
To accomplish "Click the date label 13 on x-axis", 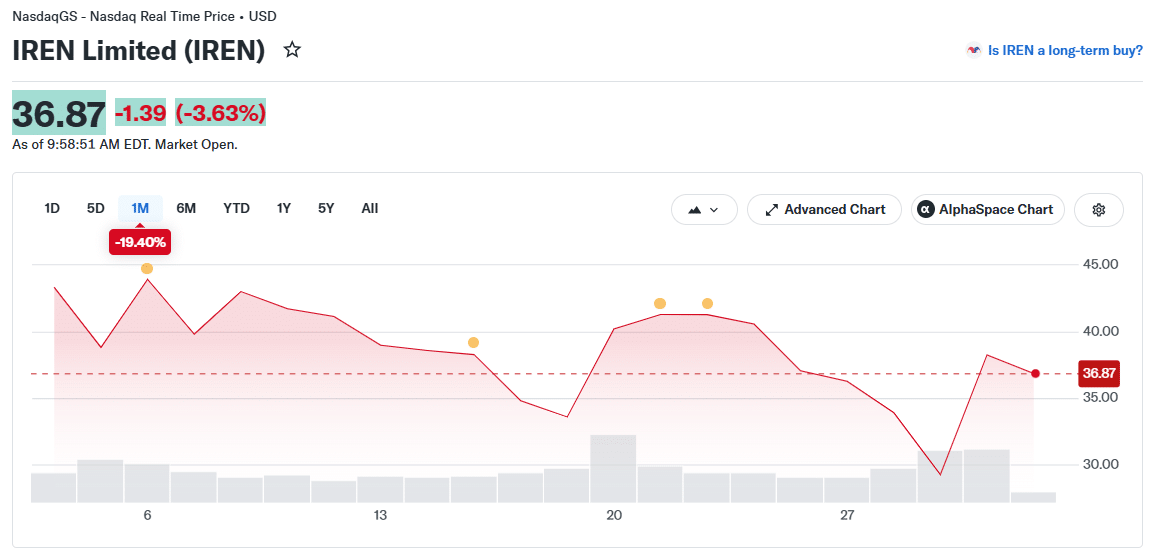I will click(380, 515).
